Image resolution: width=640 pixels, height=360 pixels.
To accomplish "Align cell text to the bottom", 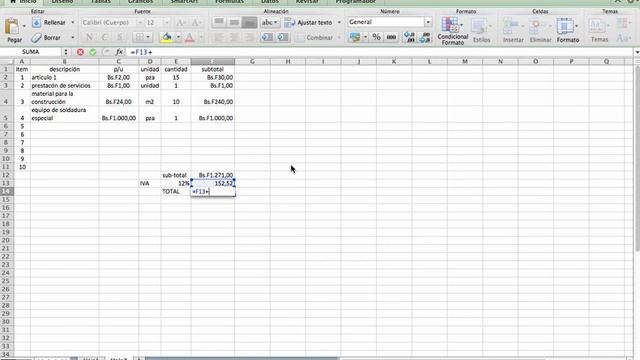I will (249, 22).
